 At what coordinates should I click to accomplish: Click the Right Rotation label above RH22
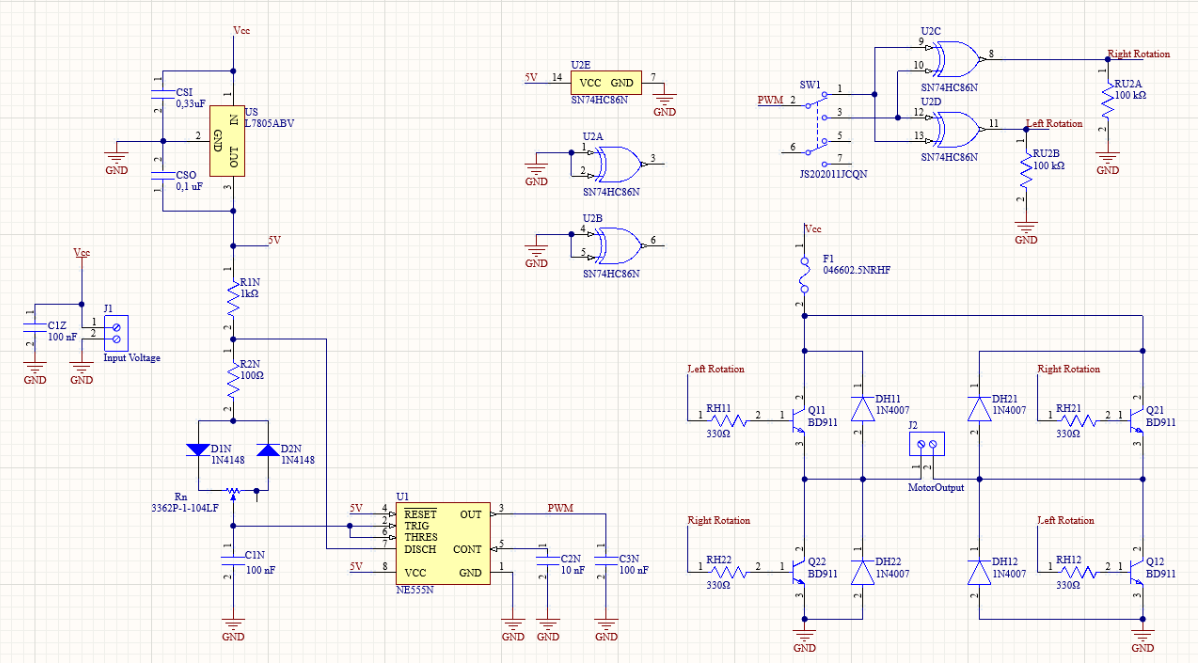(718, 521)
